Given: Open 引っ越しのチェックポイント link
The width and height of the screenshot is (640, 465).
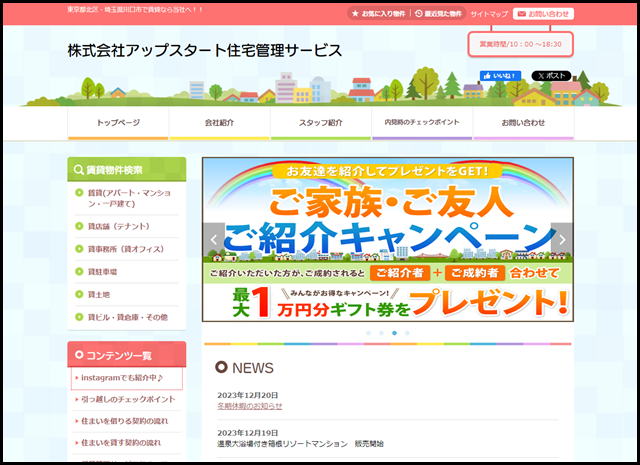Looking at the screenshot, I should 127,400.
